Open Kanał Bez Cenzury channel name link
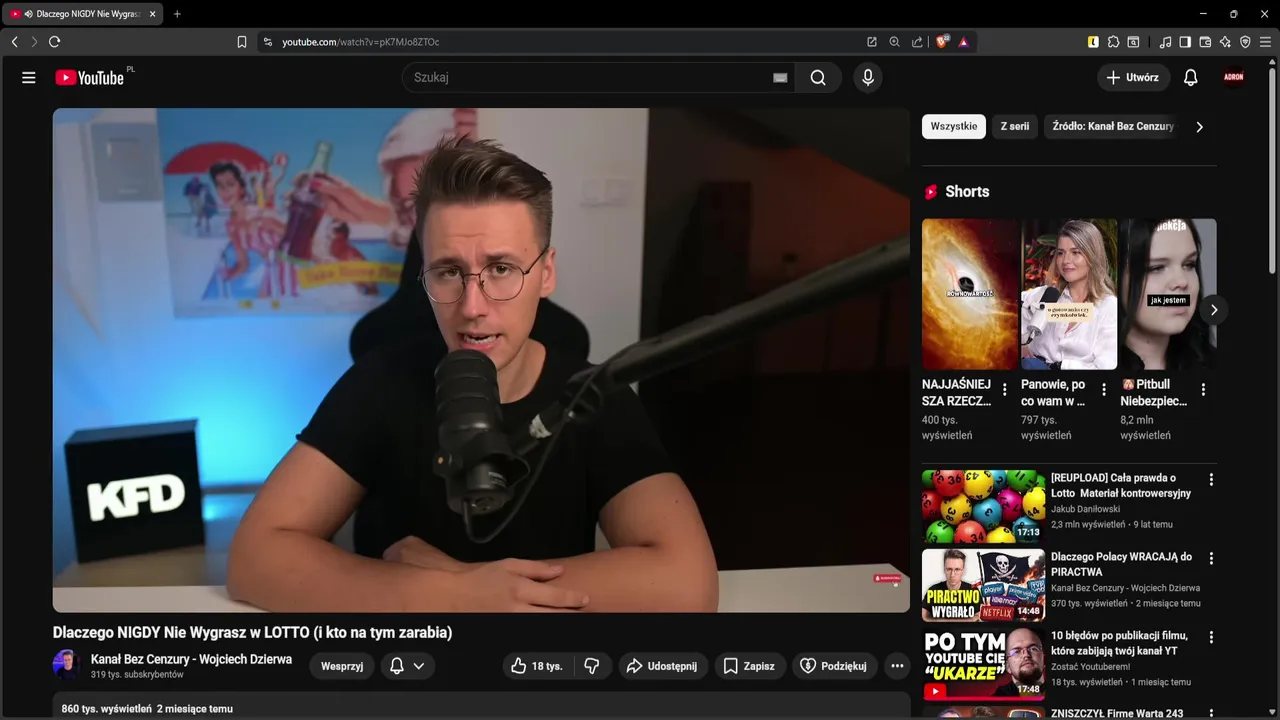Viewport: 1280px width, 720px height. (191, 659)
